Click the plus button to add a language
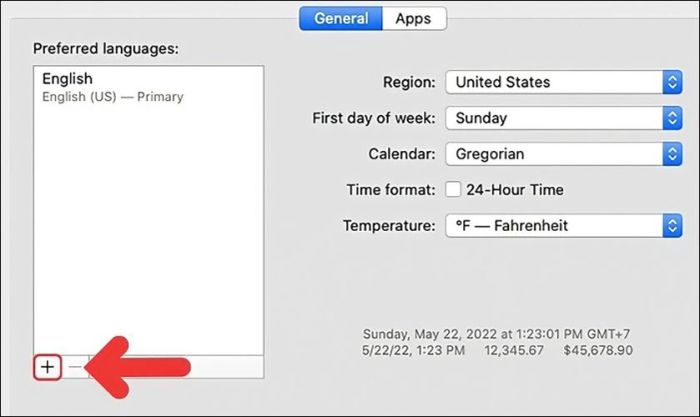The height and width of the screenshot is (417, 700). click(47, 367)
